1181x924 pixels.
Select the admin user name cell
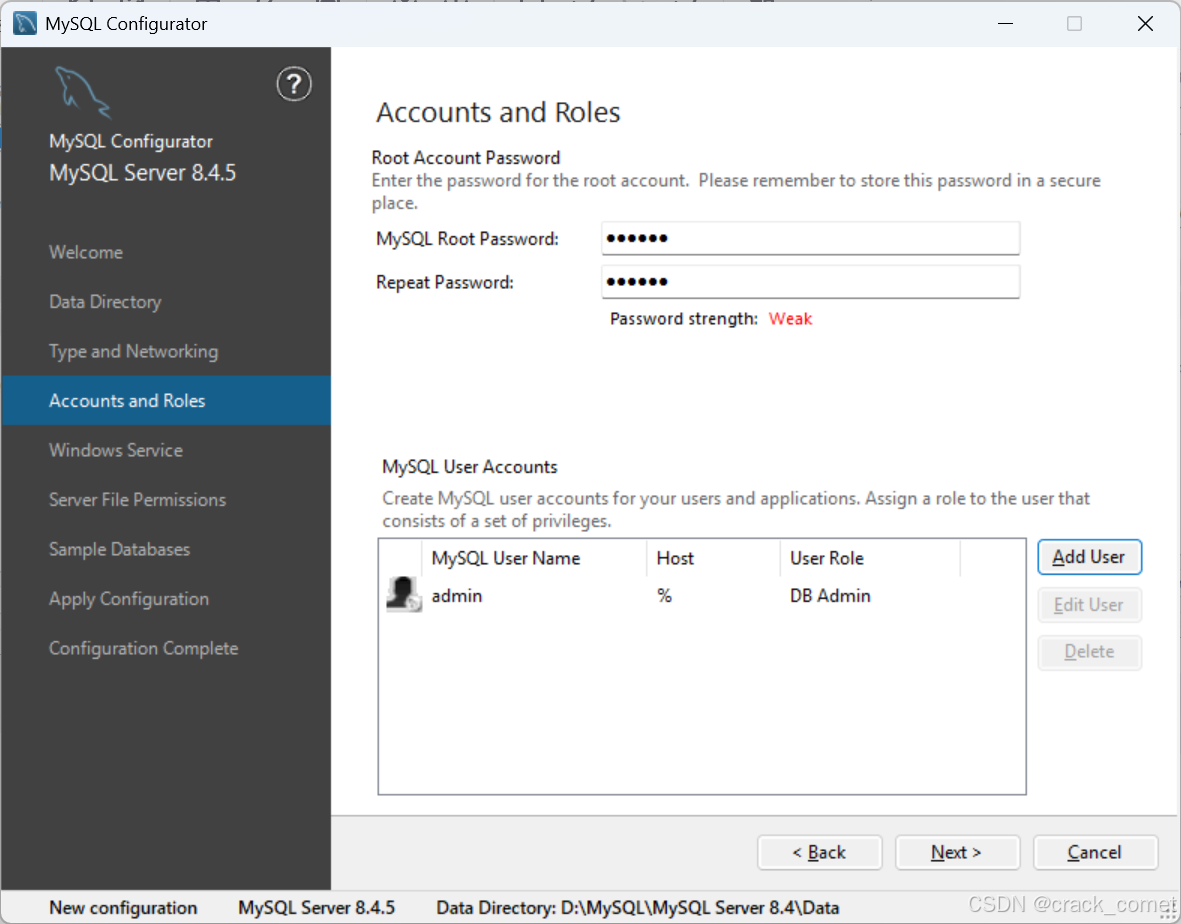(x=456, y=596)
